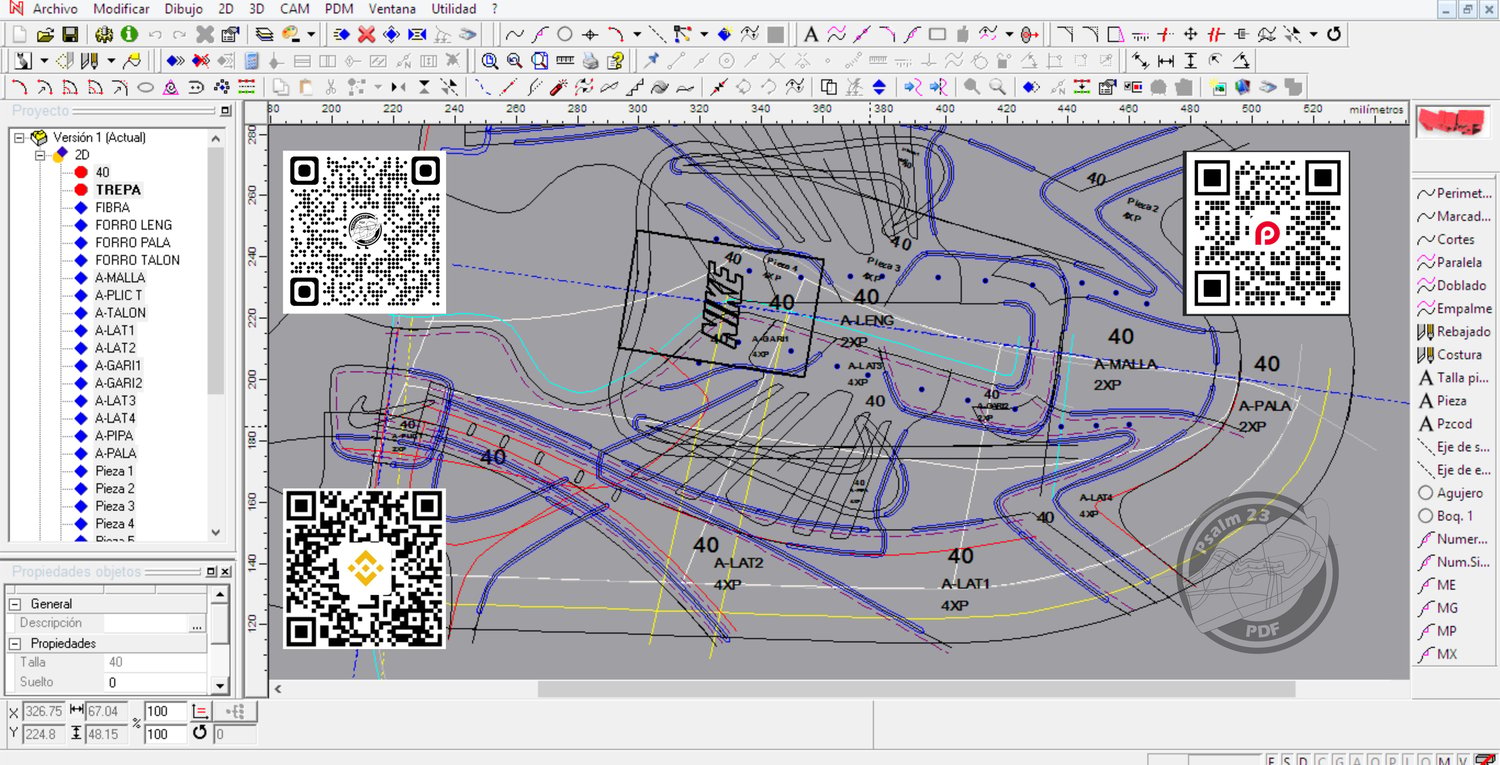Toggle blue diamond marker of A-PIPA
1500x765 pixels.
click(82, 436)
